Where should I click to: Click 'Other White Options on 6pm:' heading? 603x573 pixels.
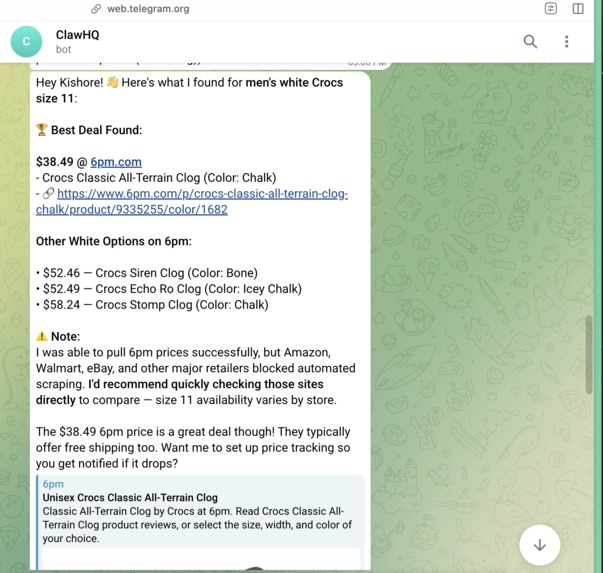(113, 241)
